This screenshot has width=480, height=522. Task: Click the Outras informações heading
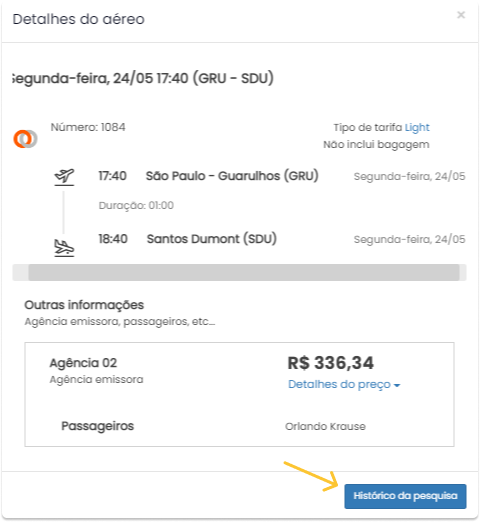[84, 305]
